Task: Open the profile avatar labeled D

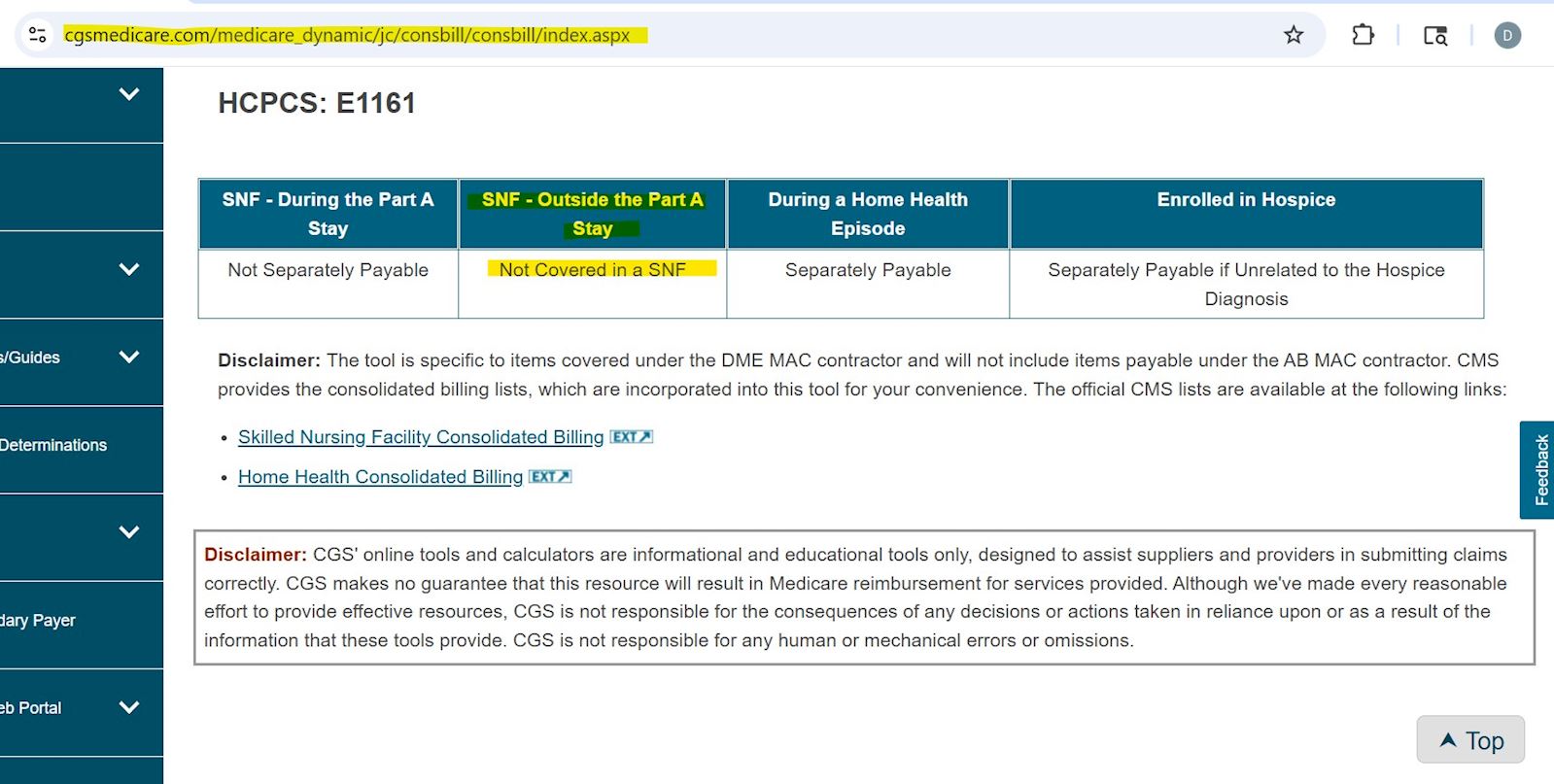Action: pyautogui.click(x=1506, y=35)
